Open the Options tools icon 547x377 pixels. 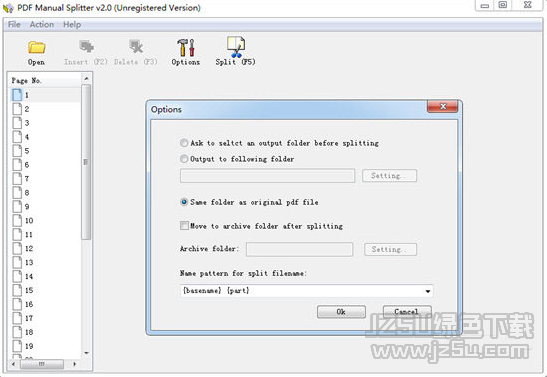186,47
